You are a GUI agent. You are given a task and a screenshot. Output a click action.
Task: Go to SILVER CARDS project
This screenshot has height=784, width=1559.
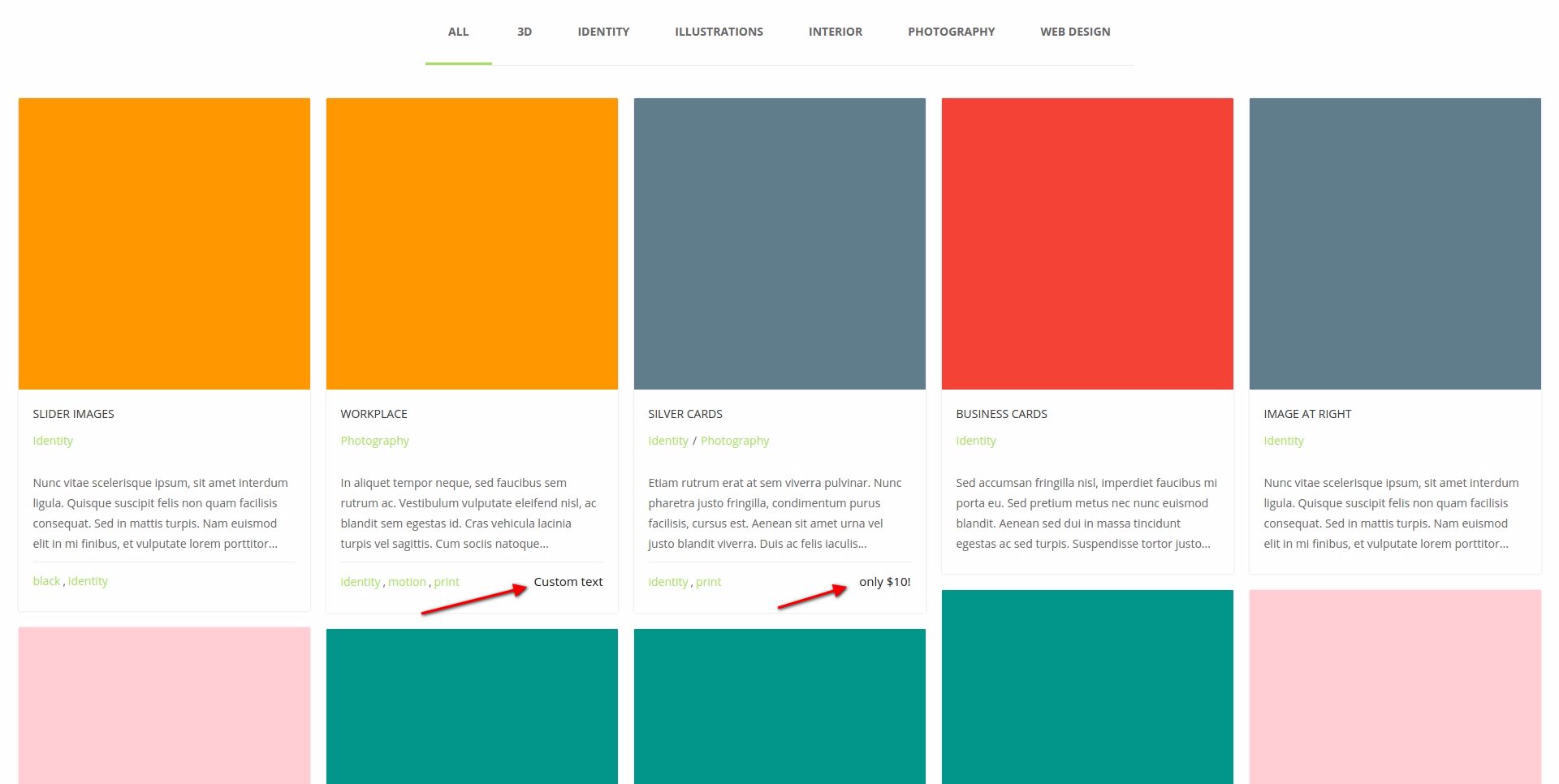pyautogui.click(x=685, y=414)
